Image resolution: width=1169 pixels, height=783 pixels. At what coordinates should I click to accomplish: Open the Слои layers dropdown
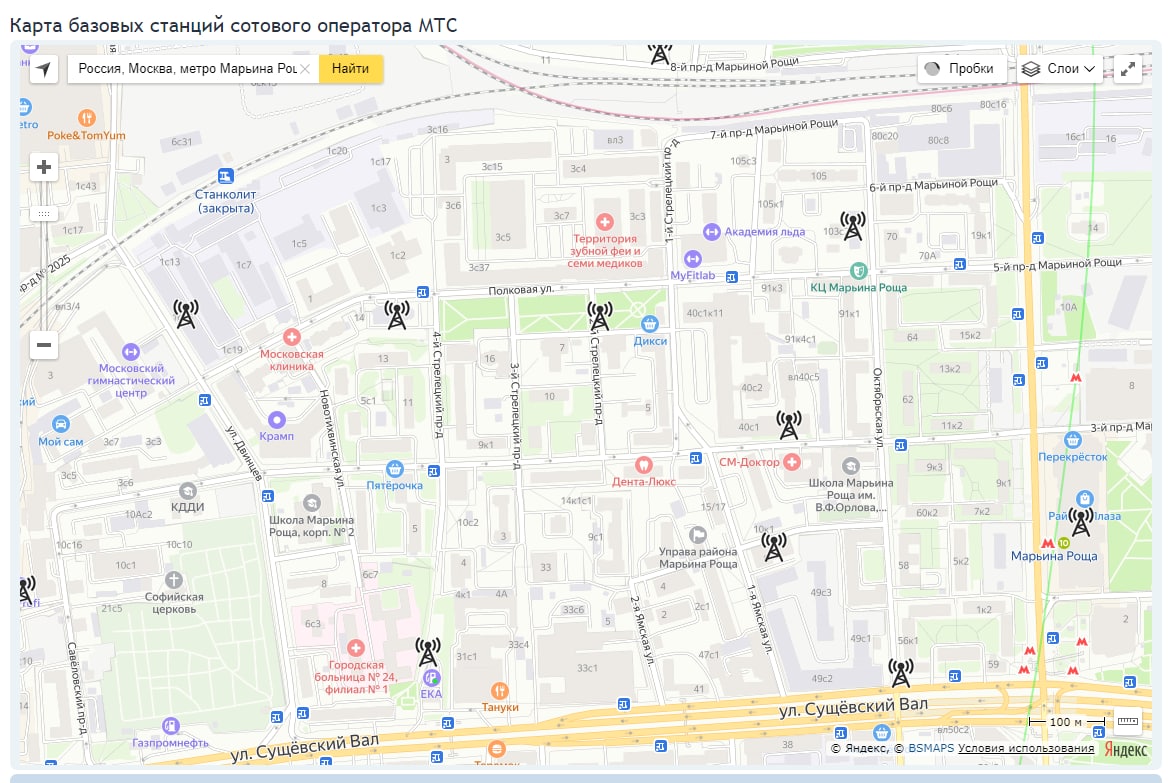1059,69
